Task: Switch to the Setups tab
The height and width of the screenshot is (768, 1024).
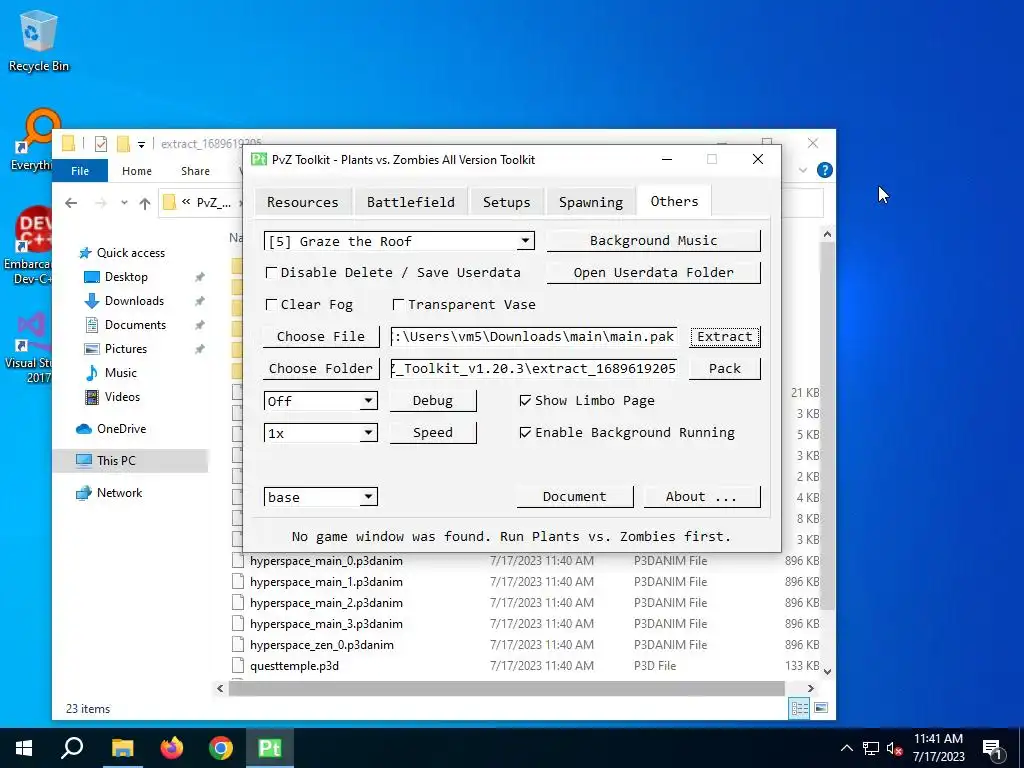Action: [x=506, y=202]
